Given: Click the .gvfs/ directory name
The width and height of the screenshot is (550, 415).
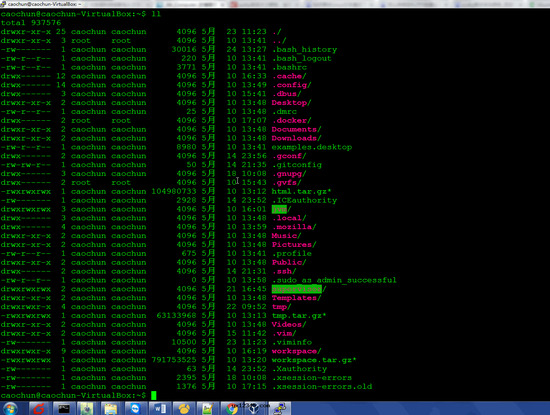Looking at the screenshot, I should [x=287, y=182].
